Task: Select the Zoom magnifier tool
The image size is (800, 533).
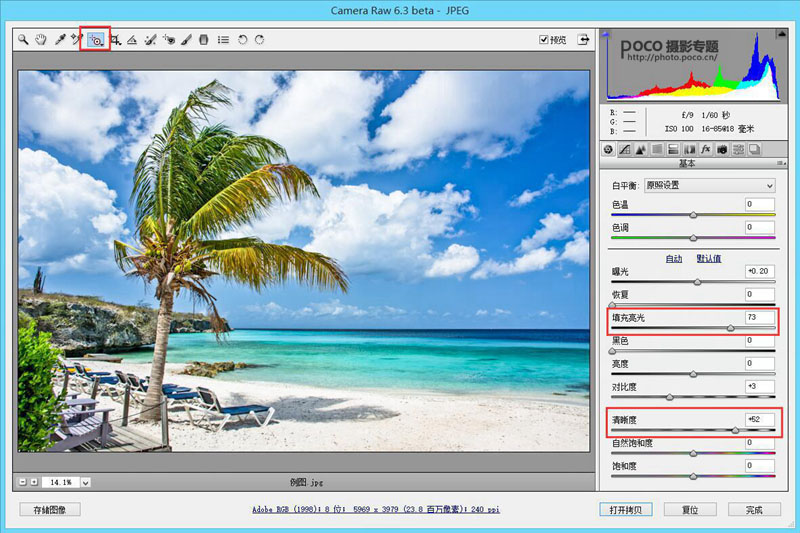Action: 23,39
